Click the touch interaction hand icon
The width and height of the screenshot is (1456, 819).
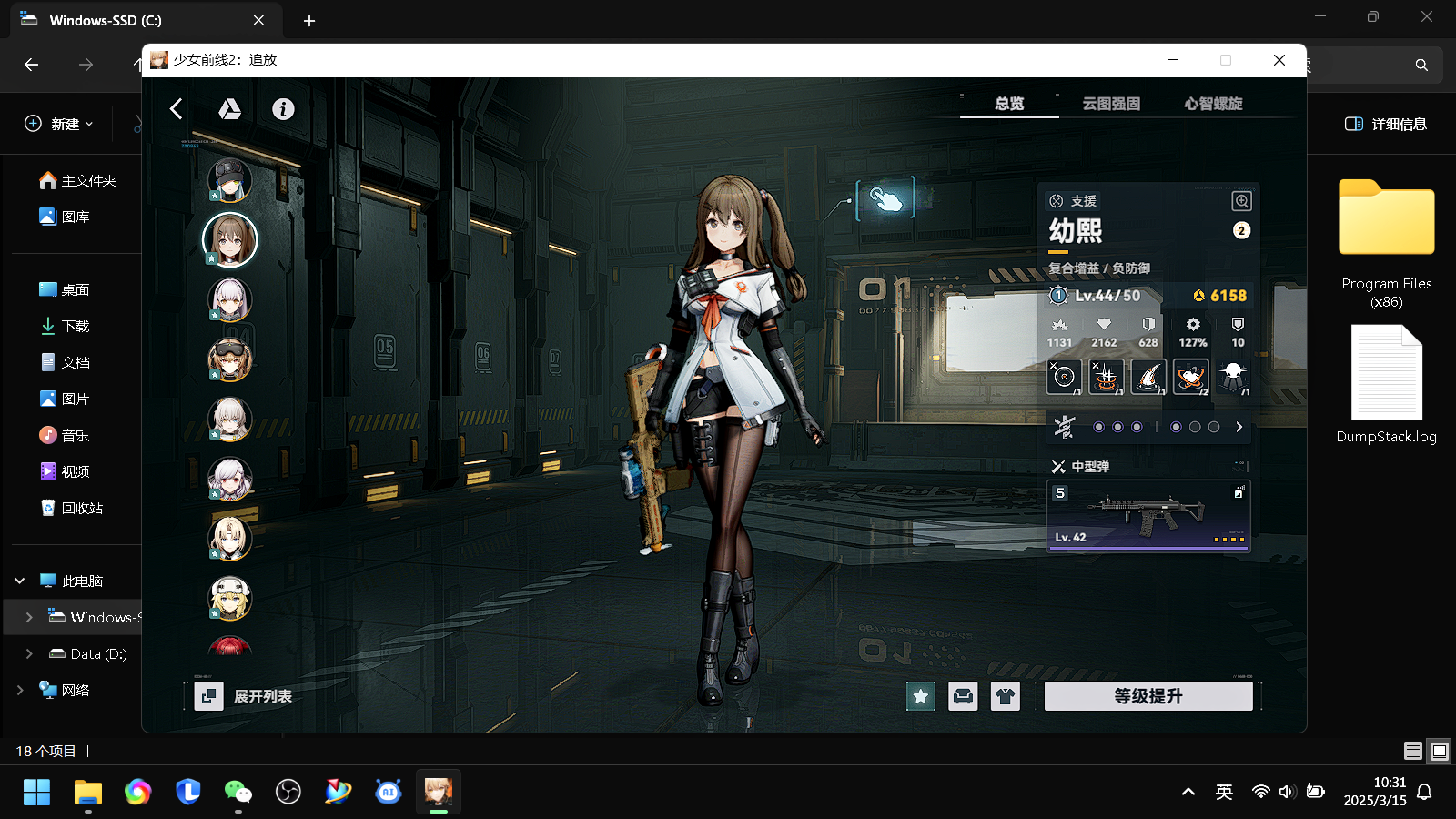[885, 198]
